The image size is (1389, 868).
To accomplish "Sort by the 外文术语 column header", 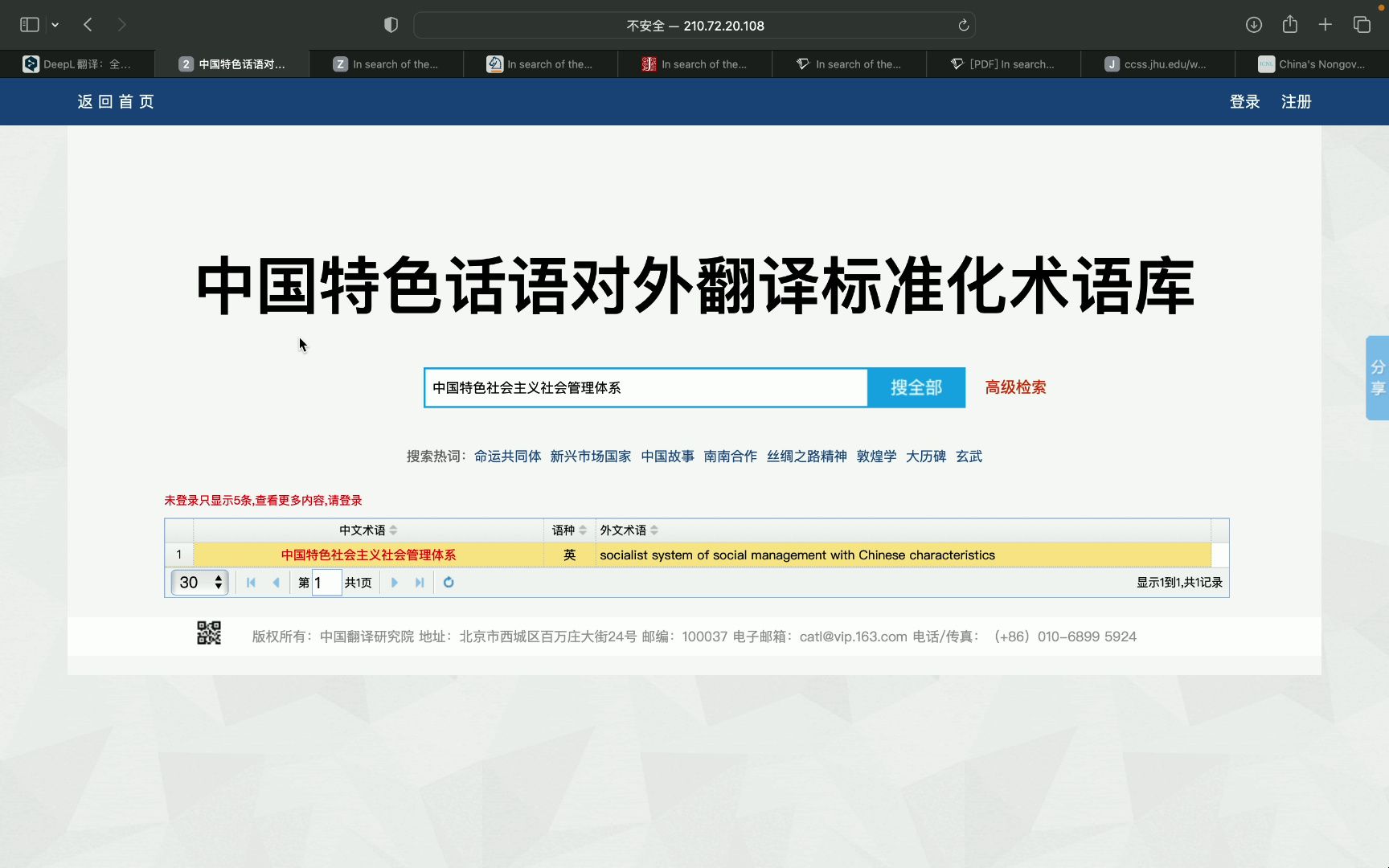I will pyautogui.click(x=903, y=530).
